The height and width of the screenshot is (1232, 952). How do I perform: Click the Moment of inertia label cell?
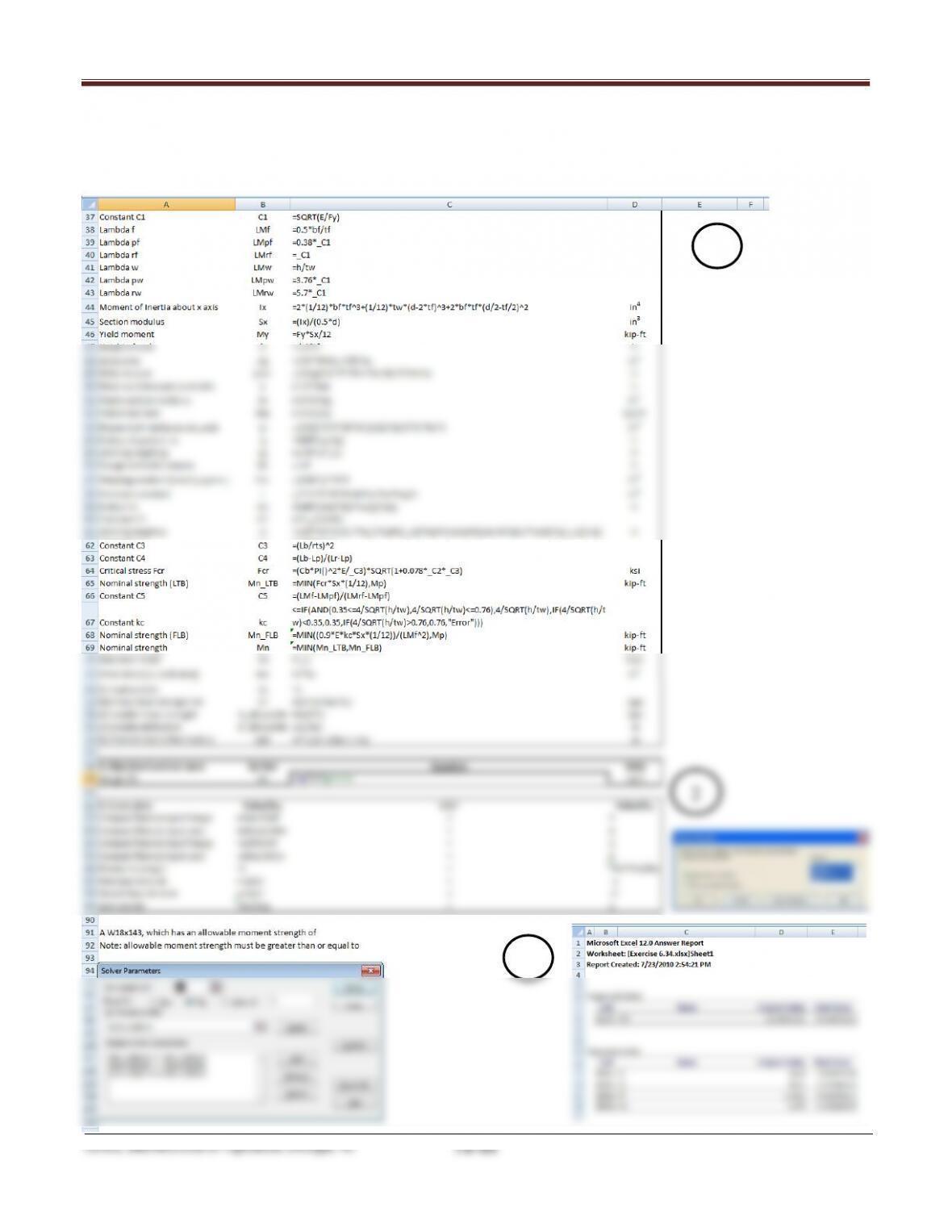click(166, 307)
